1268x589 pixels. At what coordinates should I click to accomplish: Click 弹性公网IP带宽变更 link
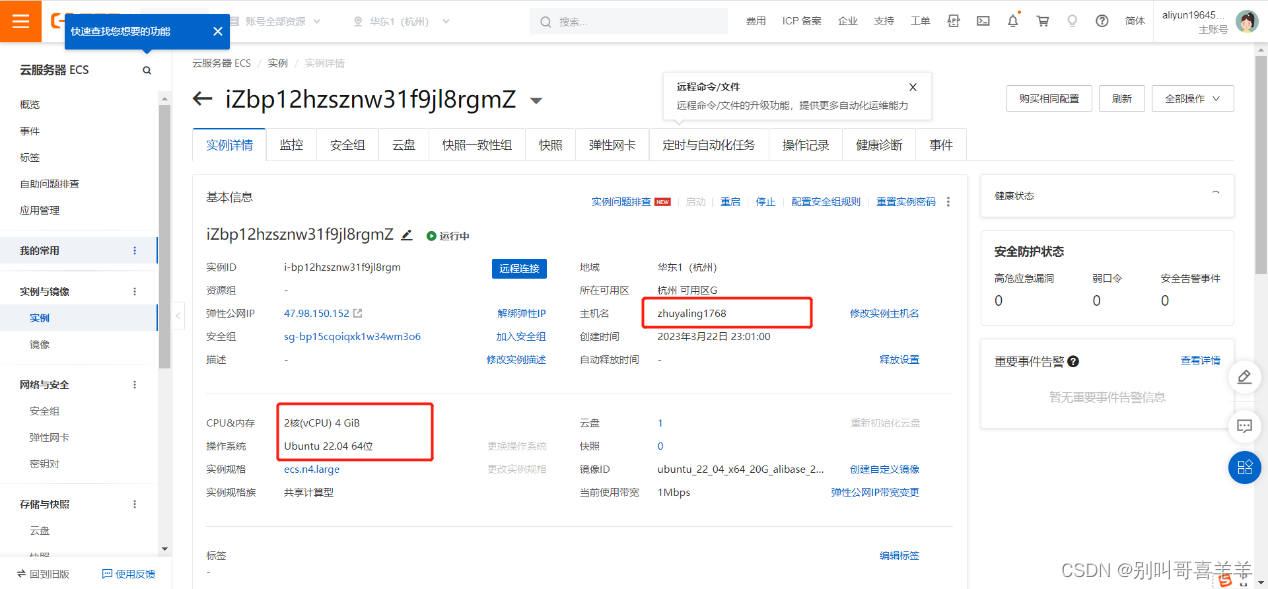[x=875, y=492]
